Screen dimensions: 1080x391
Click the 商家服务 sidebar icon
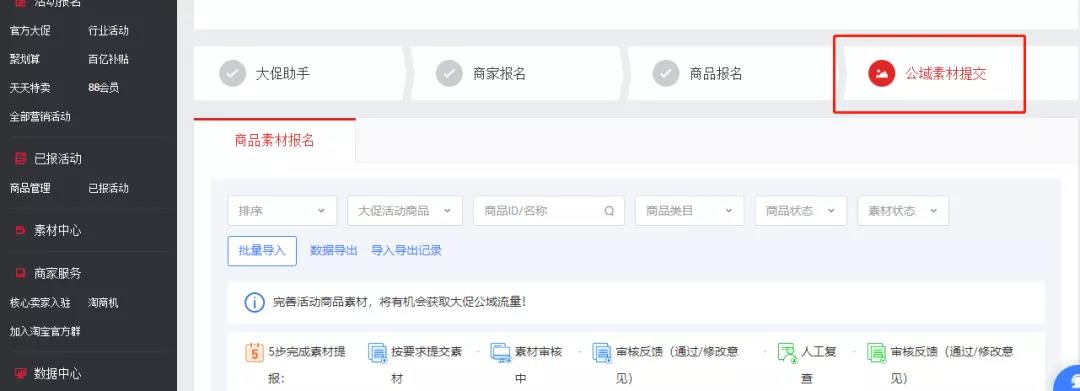(21, 273)
